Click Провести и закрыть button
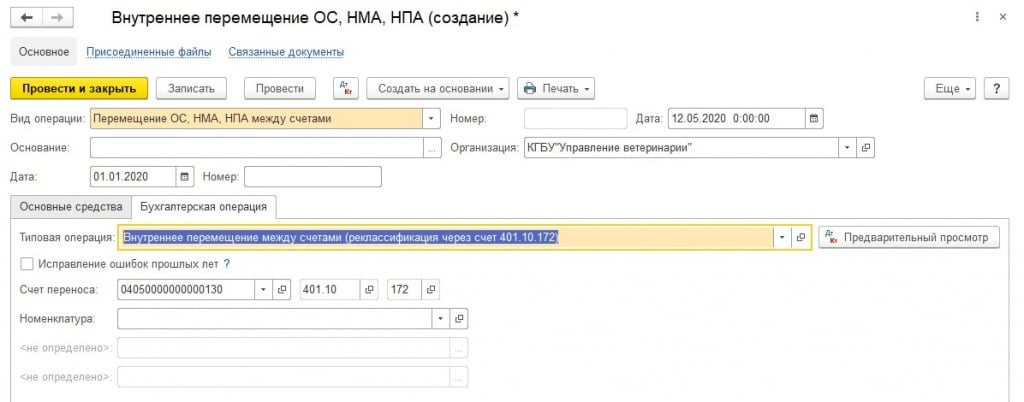The width and height of the screenshot is (1024, 402). pos(79,88)
